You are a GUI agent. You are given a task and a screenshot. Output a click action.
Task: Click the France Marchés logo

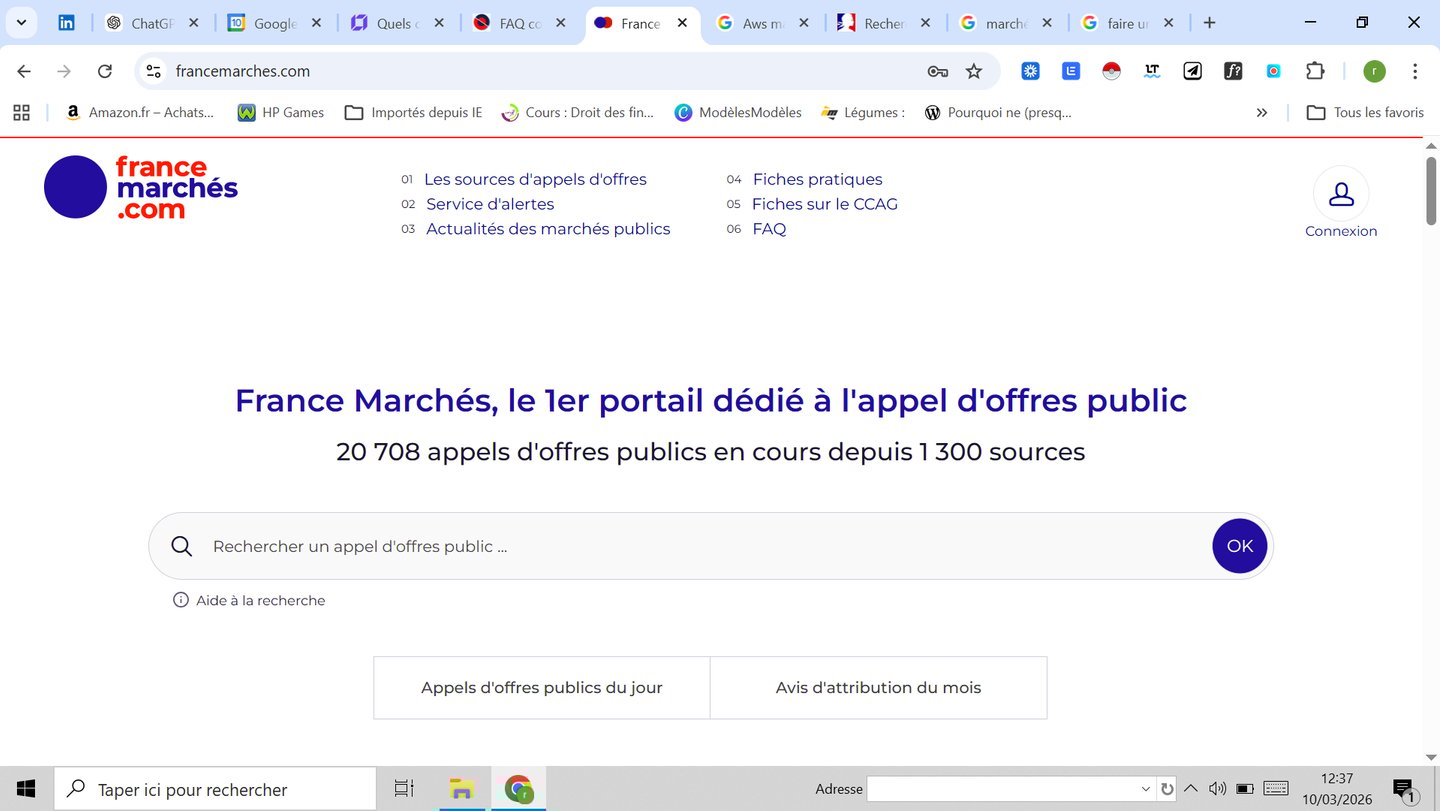[x=141, y=187]
